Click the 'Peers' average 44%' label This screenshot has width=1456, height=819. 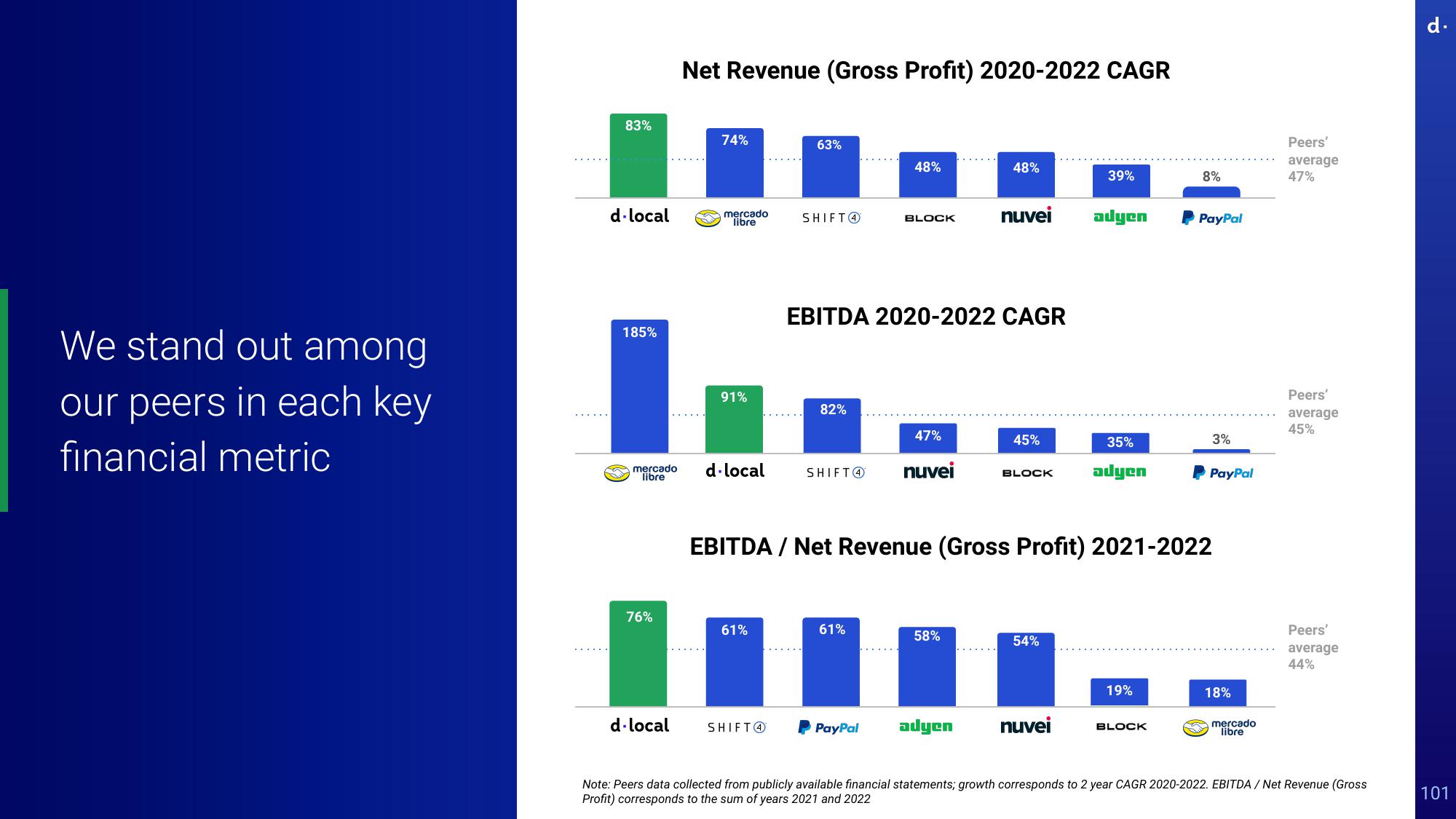[x=1313, y=647]
